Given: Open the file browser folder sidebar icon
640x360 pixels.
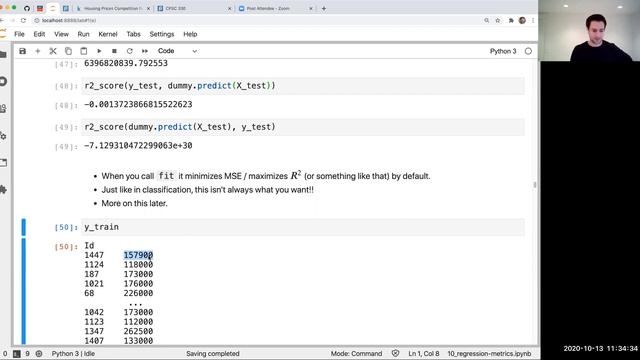Looking at the screenshot, I should 3,55.
